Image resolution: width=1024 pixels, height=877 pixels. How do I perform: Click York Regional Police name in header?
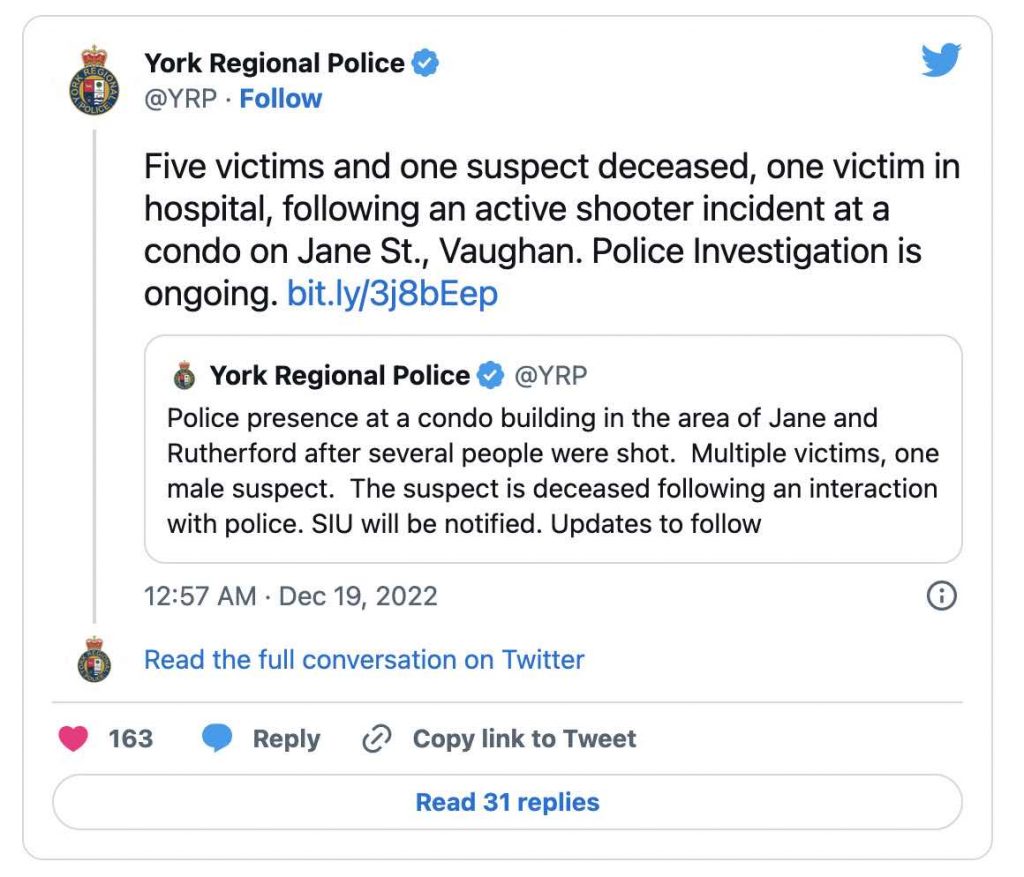[274, 64]
